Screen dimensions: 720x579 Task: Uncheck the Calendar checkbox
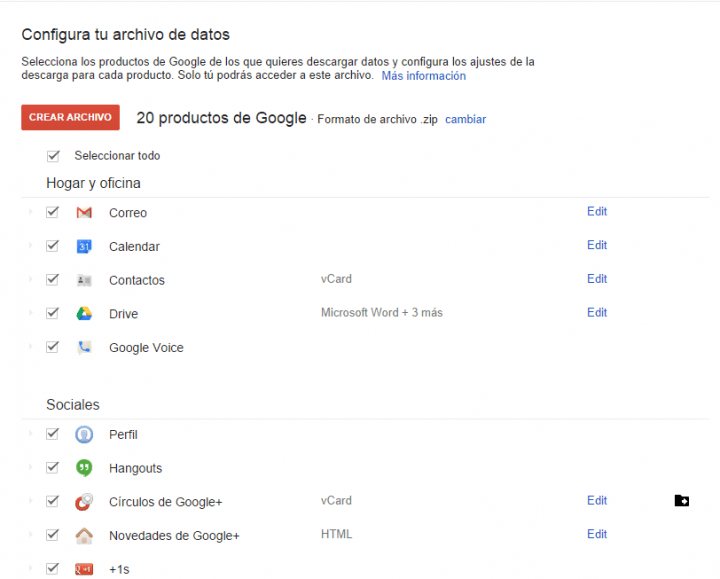52,246
